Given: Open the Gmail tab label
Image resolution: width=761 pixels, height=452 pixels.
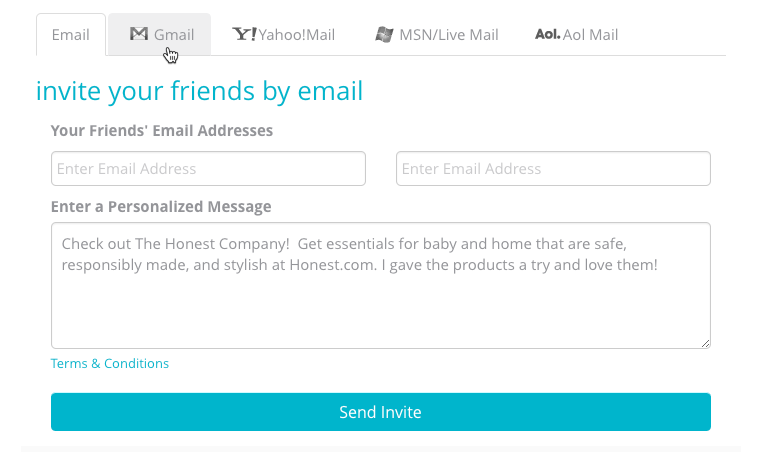Looking at the screenshot, I should [x=174, y=34].
